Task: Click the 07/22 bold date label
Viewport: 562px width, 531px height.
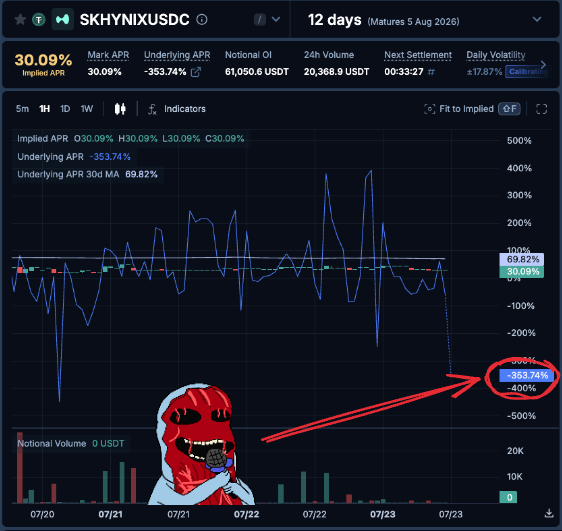Action: (x=246, y=515)
